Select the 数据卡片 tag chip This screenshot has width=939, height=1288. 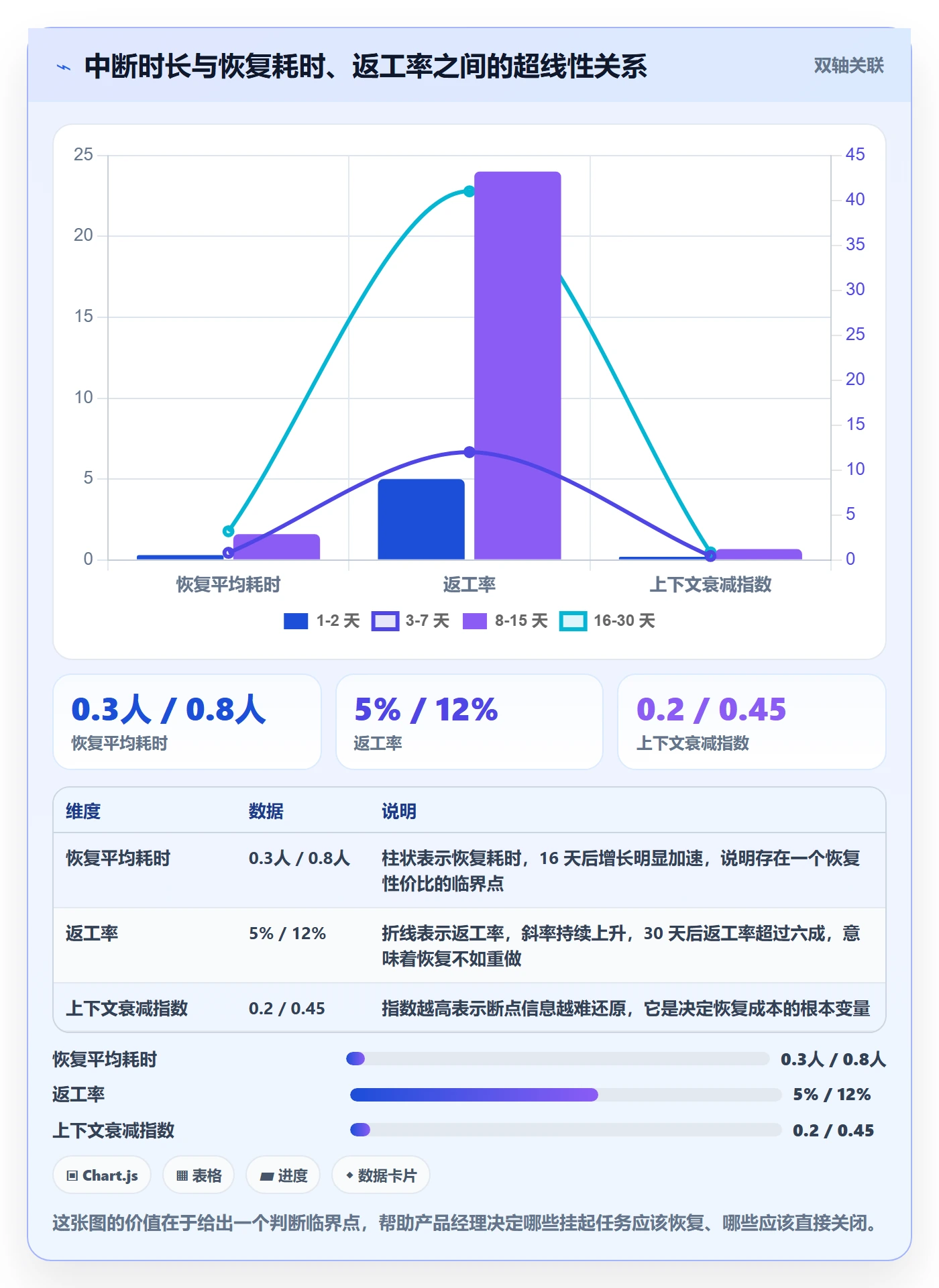point(381,1175)
